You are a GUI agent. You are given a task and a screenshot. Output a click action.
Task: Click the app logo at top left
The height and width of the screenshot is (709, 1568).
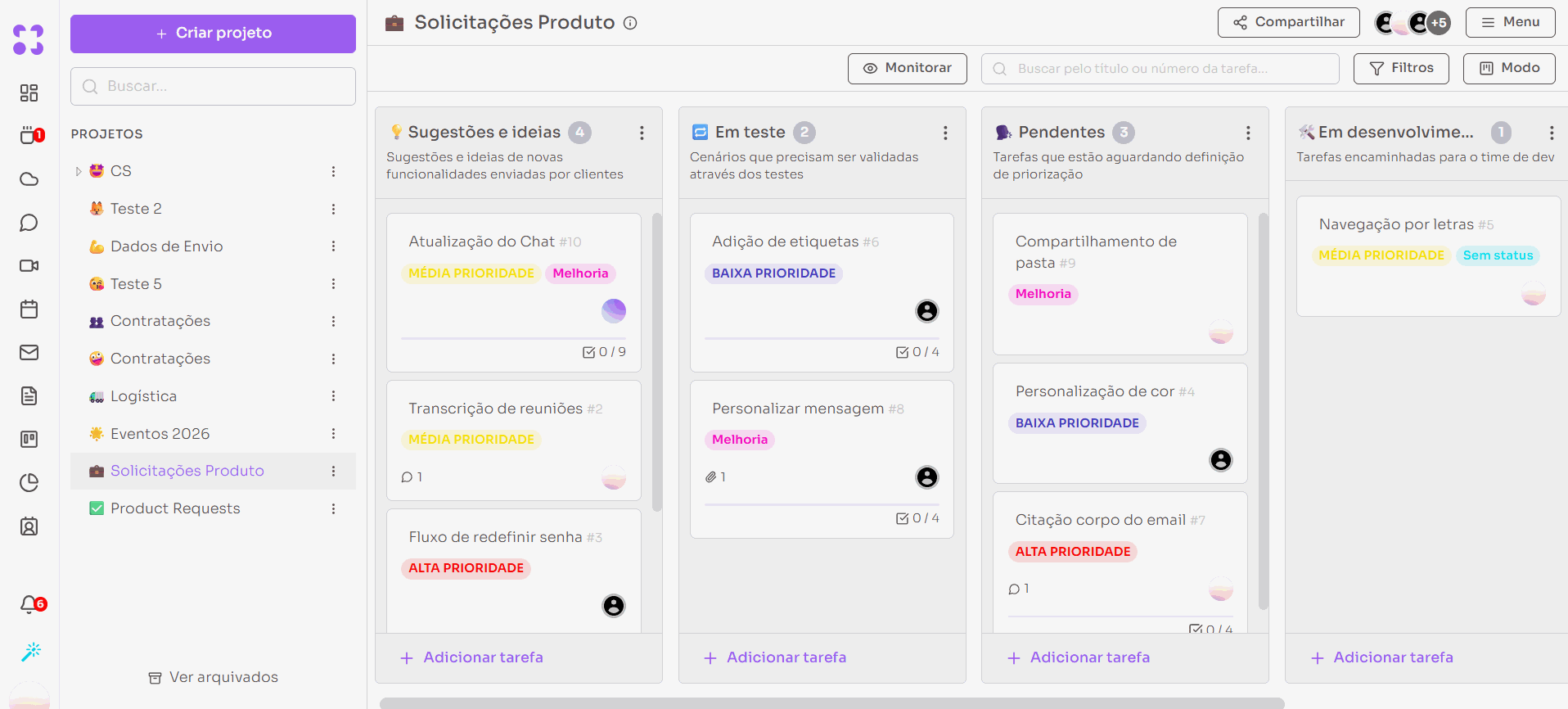click(x=29, y=39)
